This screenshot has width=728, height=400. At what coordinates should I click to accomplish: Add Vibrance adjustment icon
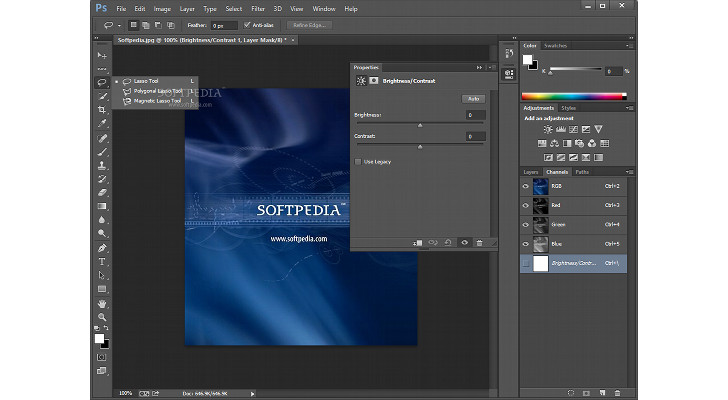tap(598, 129)
